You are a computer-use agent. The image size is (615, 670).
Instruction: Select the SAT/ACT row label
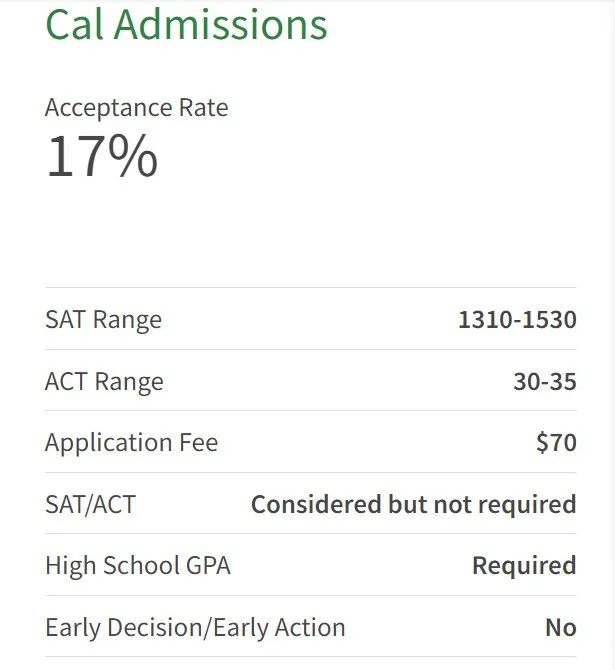tap(91, 504)
